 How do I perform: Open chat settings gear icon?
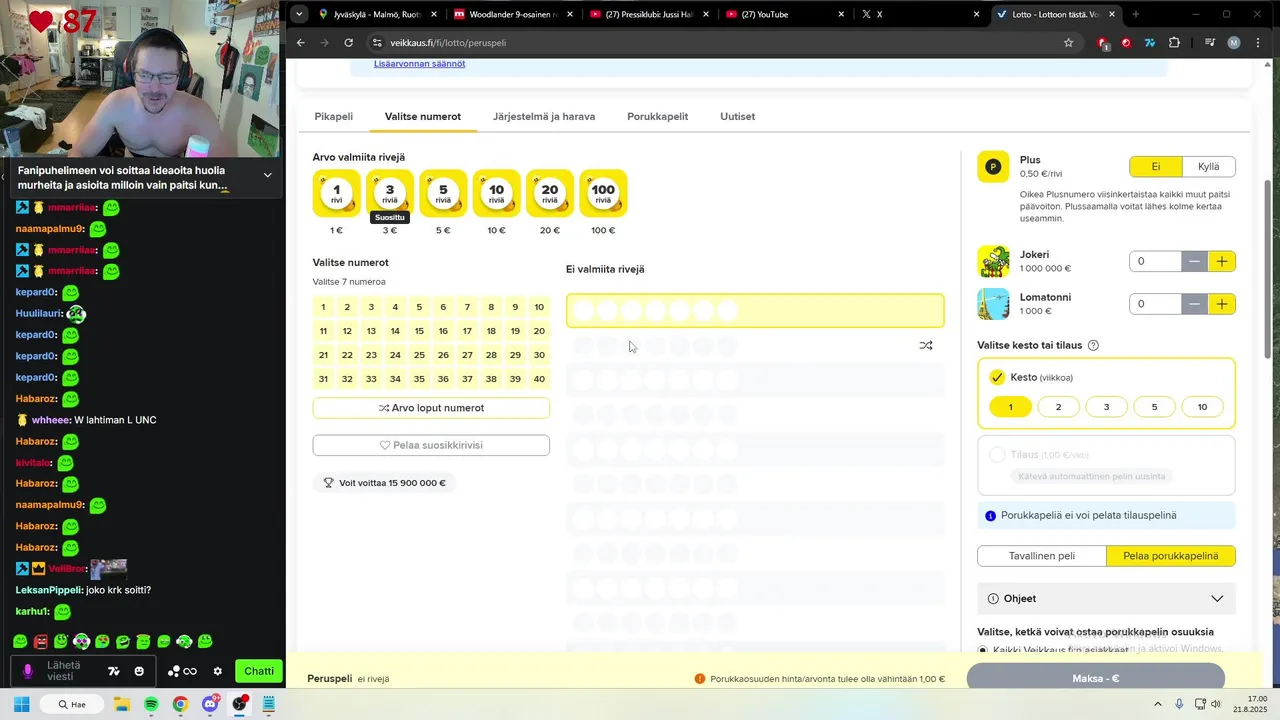(x=217, y=671)
